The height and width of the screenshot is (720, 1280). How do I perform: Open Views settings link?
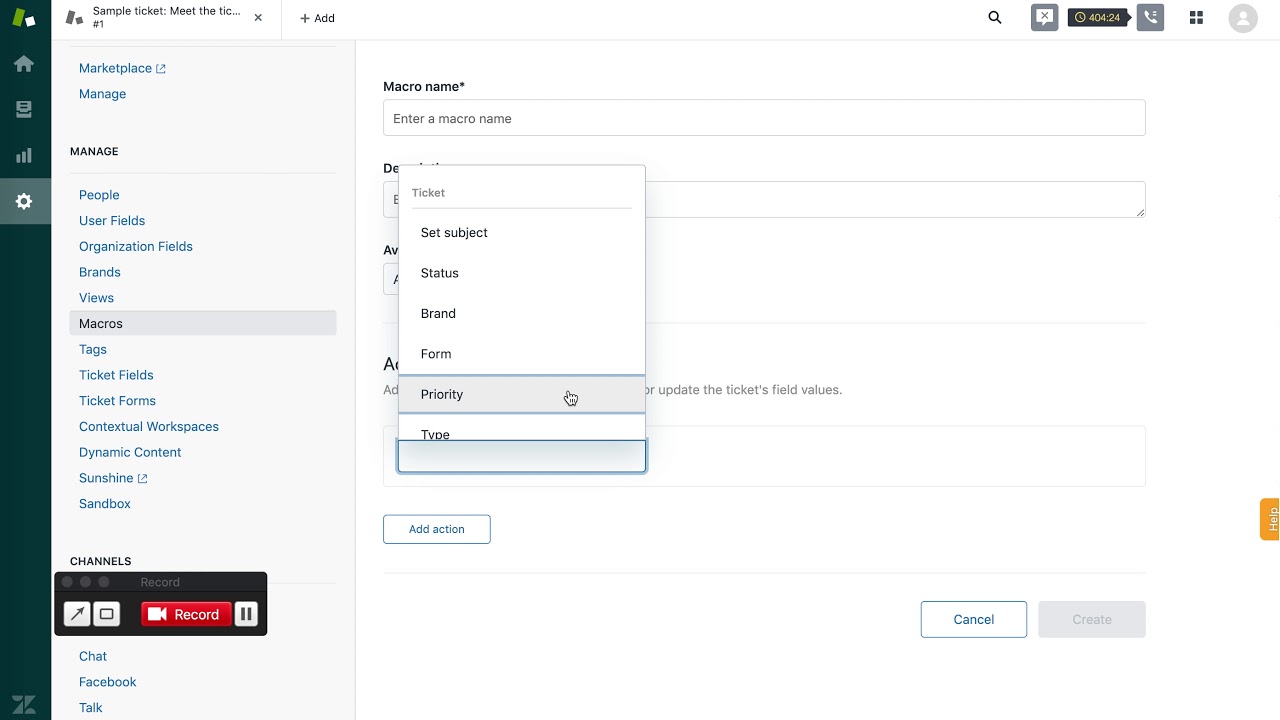coord(96,298)
